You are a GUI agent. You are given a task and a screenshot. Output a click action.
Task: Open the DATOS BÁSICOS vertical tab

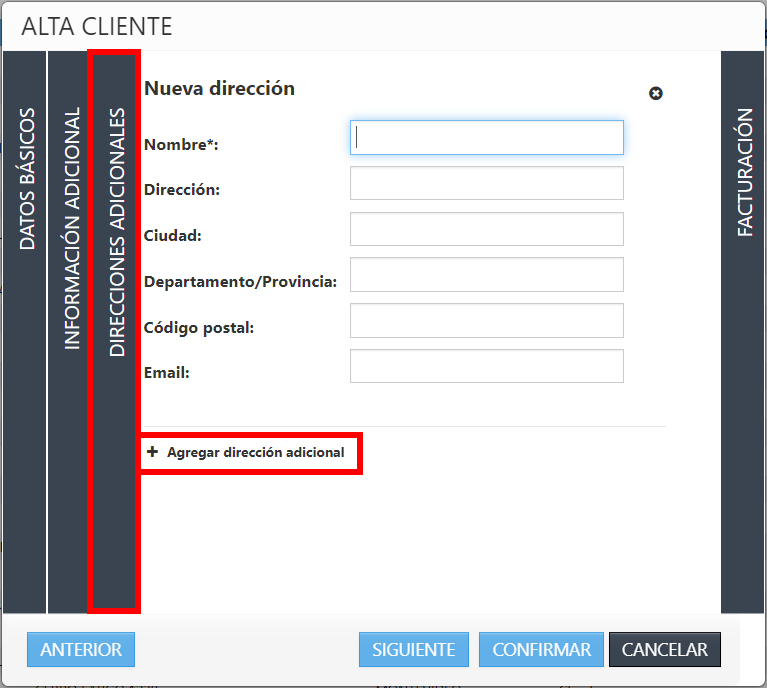pyautogui.click(x=27, y=180)
